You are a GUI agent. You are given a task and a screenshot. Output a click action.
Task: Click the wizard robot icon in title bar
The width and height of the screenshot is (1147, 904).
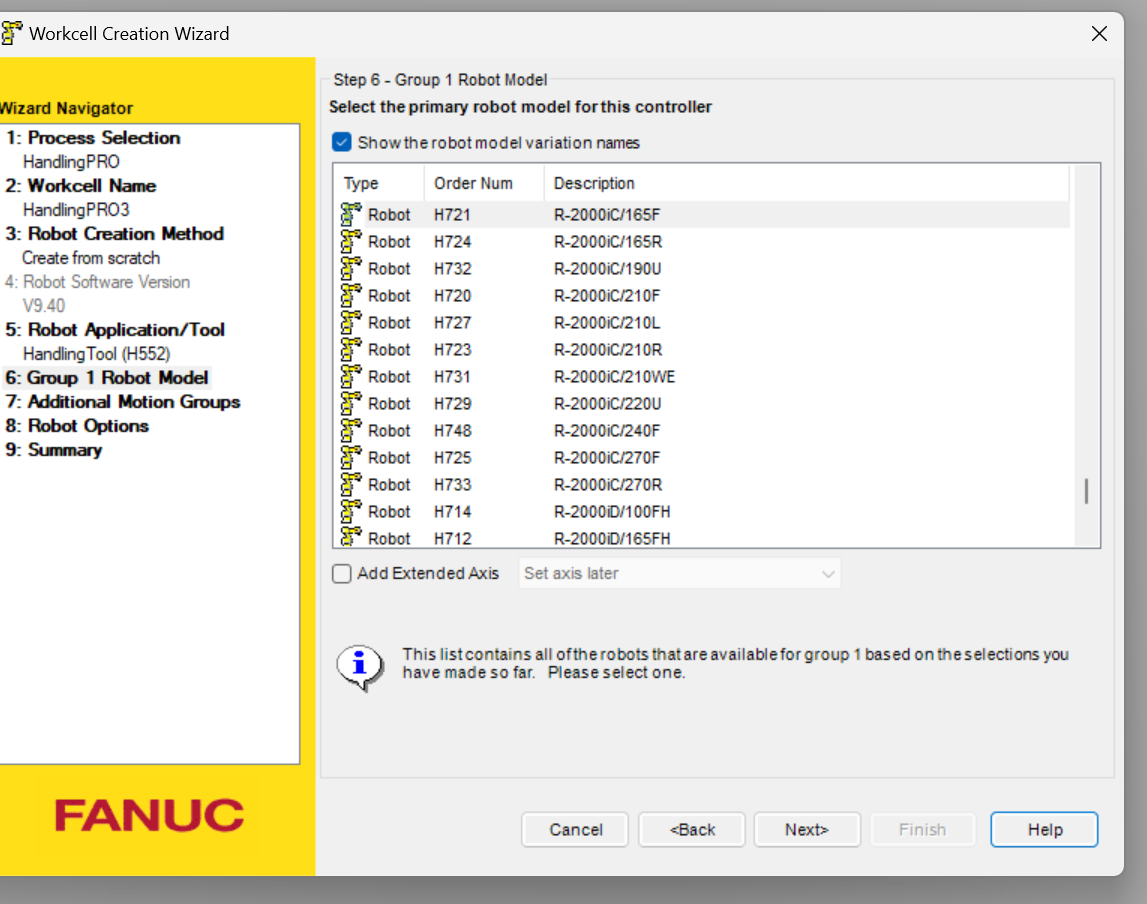[12, 33]
